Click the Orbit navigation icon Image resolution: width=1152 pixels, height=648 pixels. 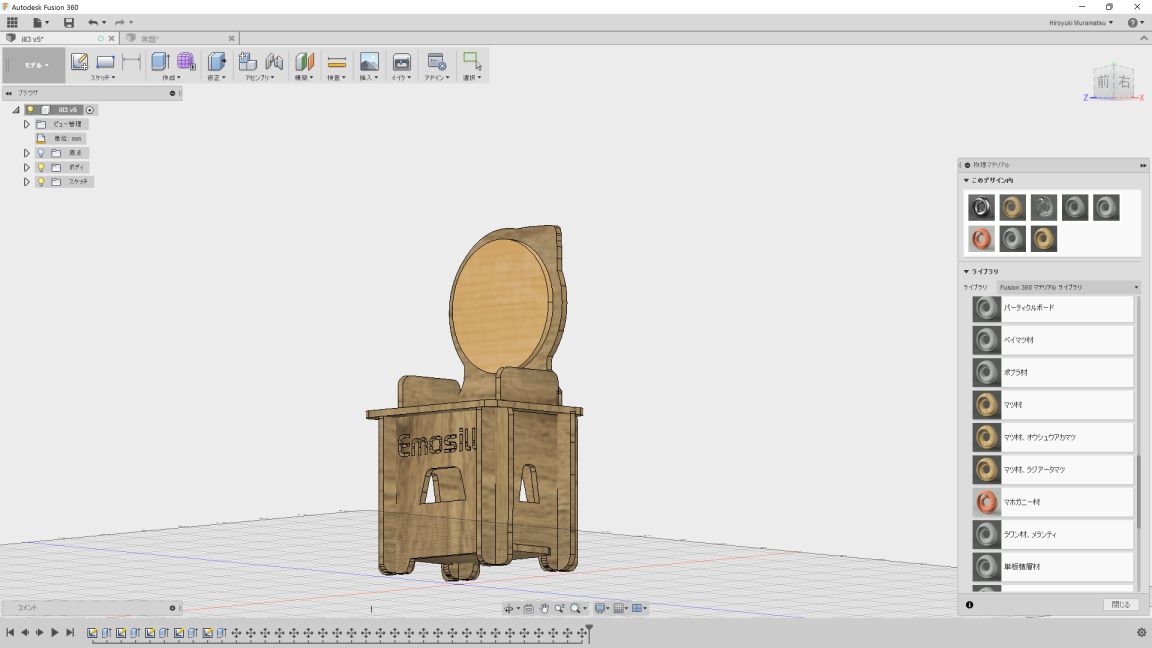[508, 608]
